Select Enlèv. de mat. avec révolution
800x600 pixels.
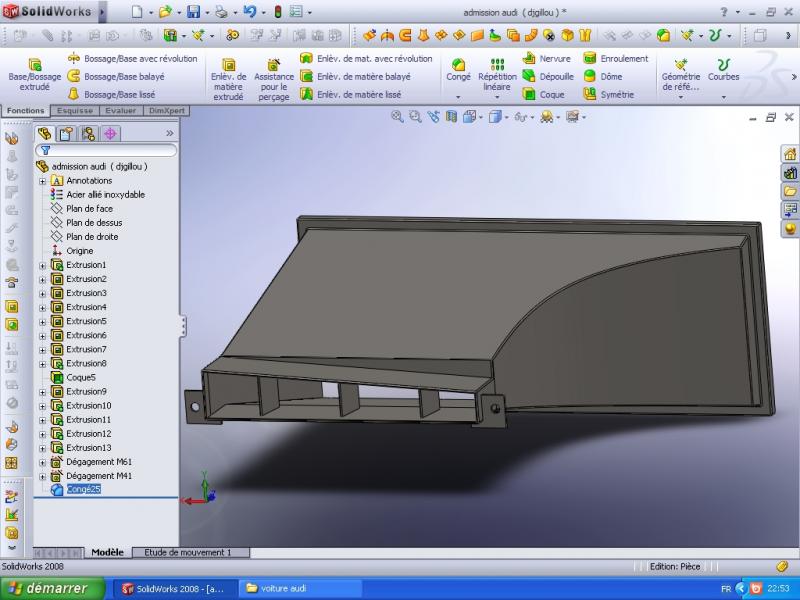click(x=366, y=59)
